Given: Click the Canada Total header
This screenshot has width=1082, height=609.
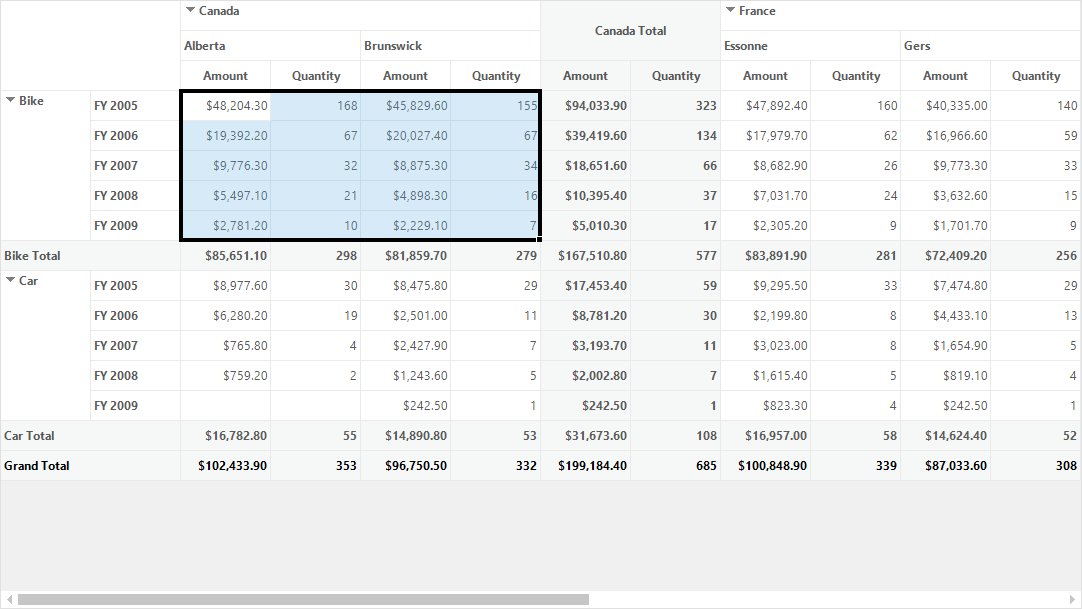Looking at the screenshot, I should click(630, 30).
